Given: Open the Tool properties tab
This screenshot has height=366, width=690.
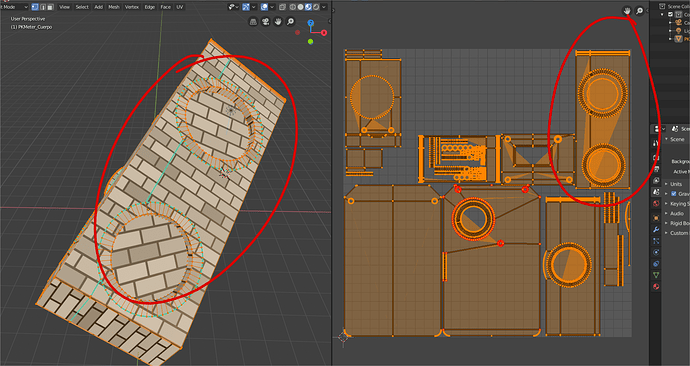Looking at the screenshot, I should 656,143.
